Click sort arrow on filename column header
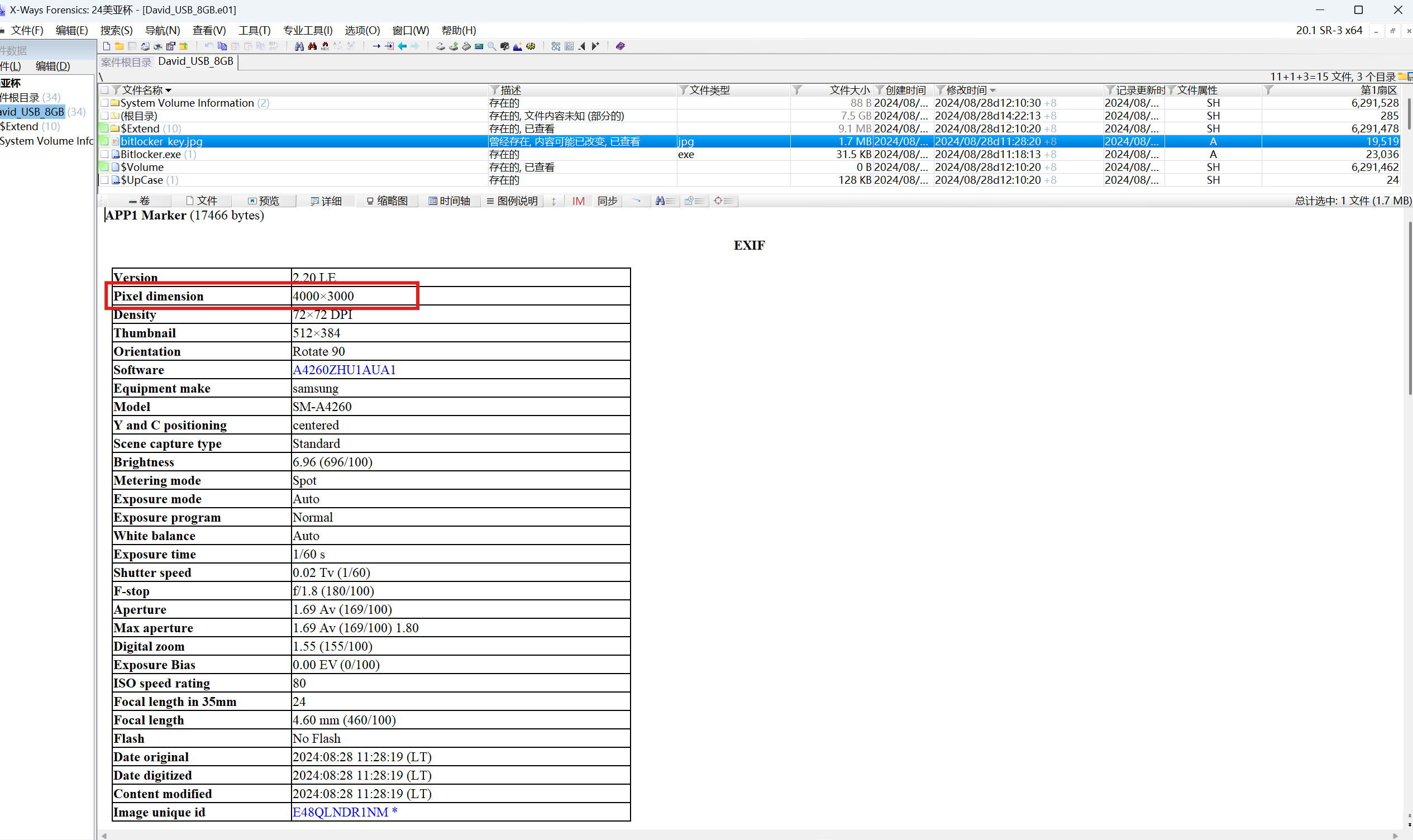1413x840 pixels. (x=169, y=90)
